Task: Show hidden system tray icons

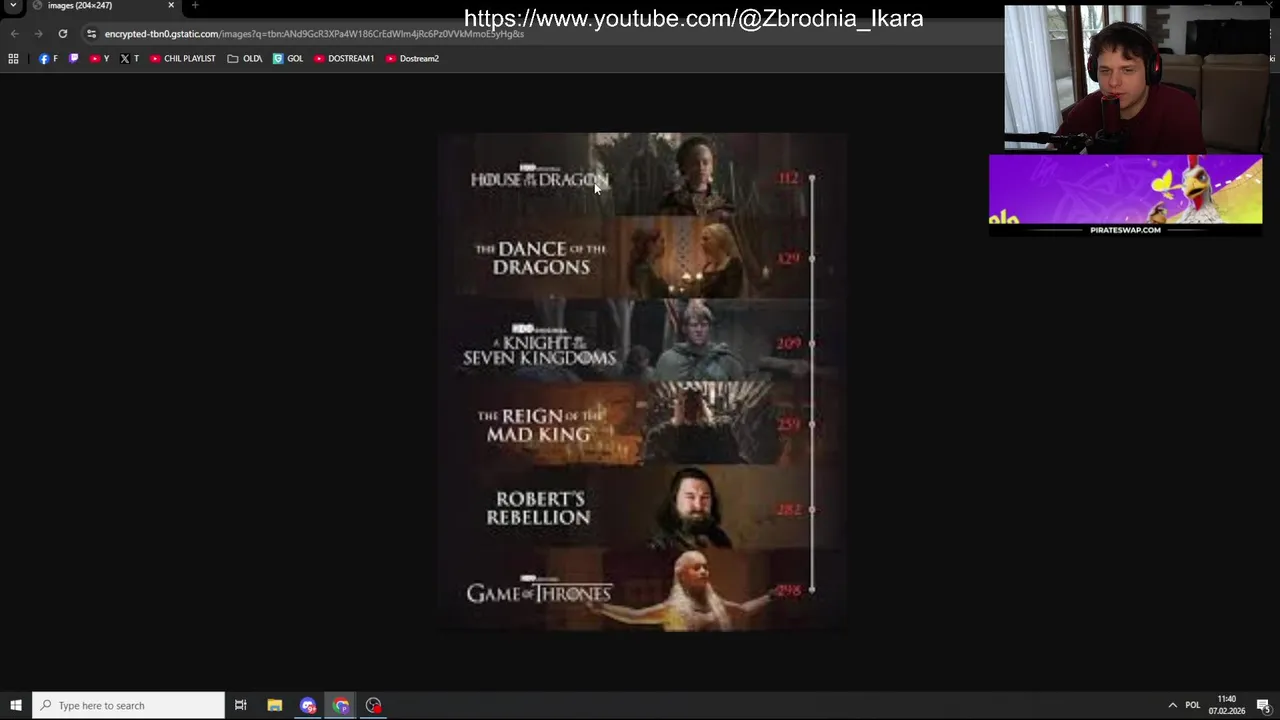Action: tap(1172, 705)
